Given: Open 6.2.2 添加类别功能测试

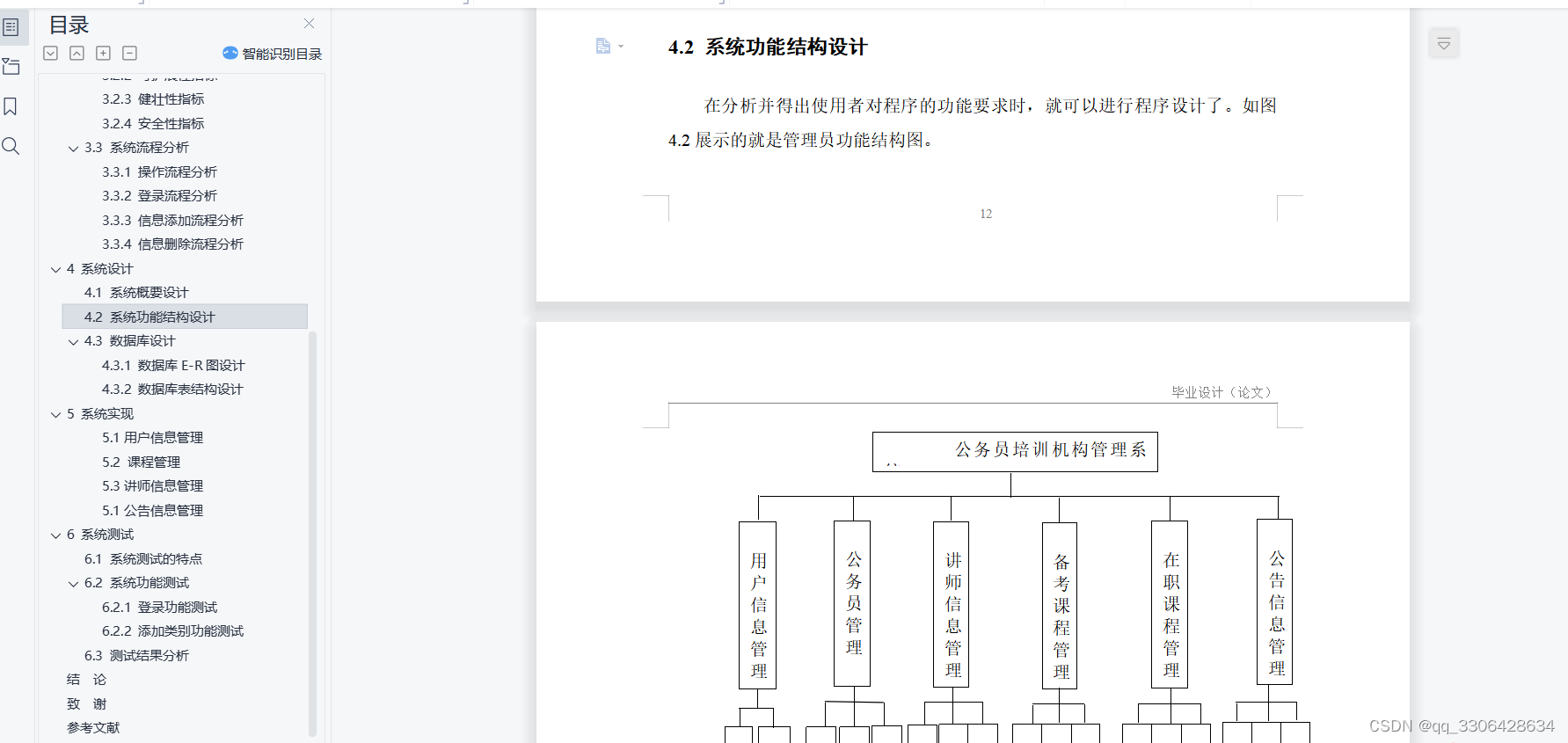Looking at the screenshot, I should point(172,631).
